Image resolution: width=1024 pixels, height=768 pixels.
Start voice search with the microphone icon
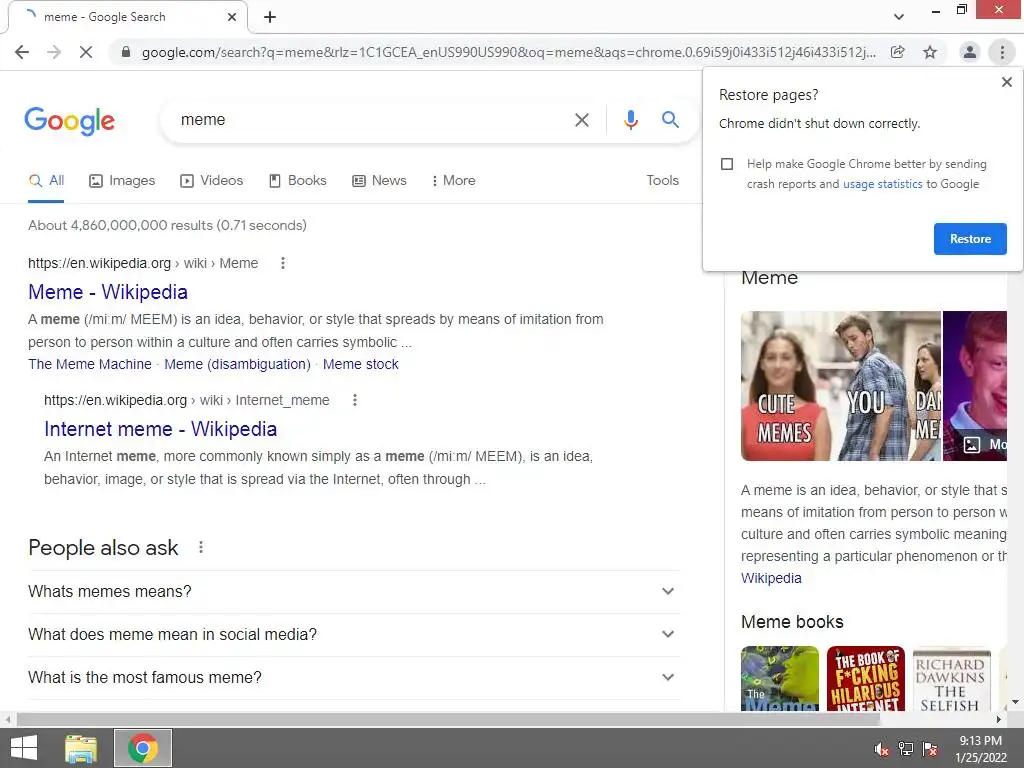(x=631, y=120)
